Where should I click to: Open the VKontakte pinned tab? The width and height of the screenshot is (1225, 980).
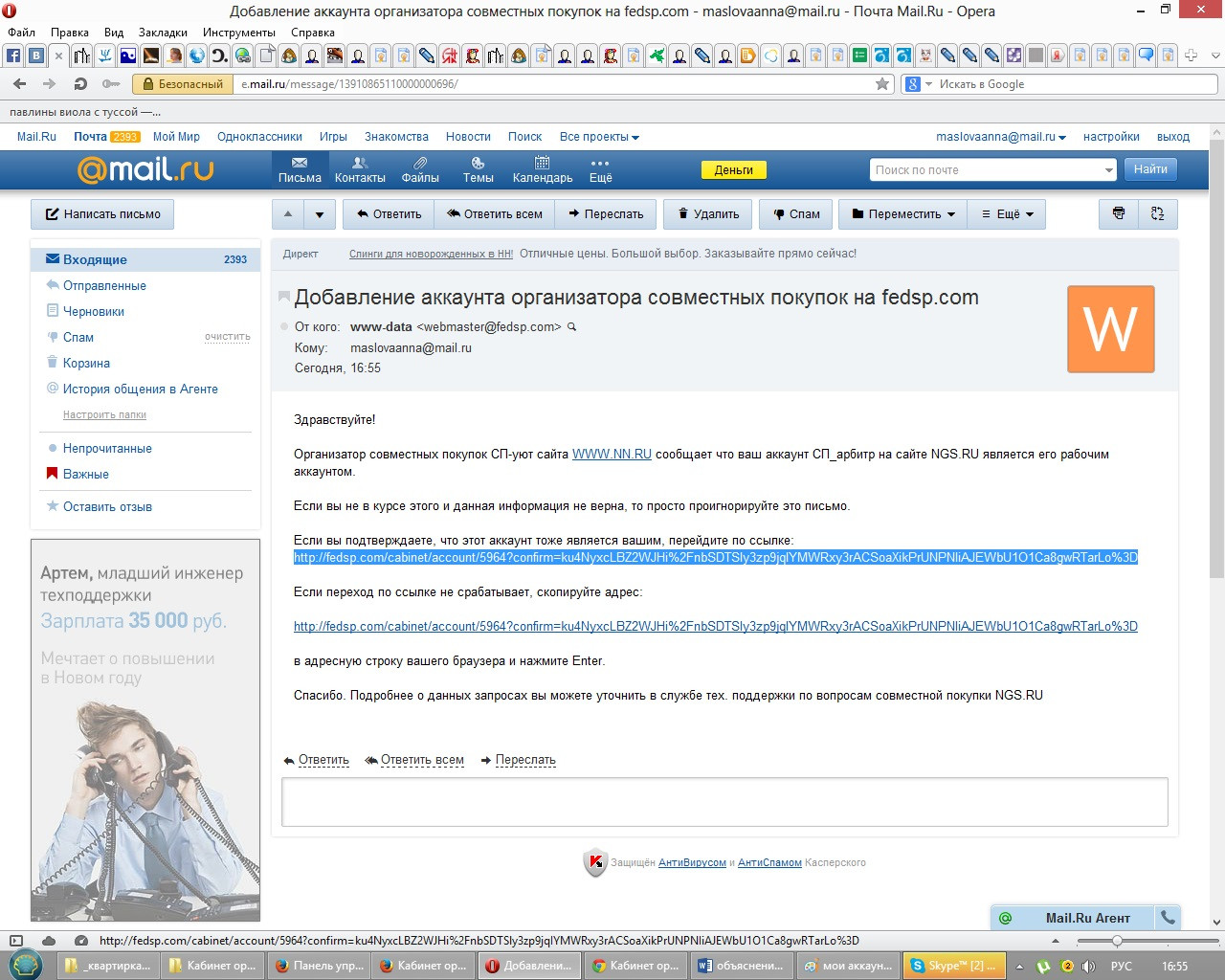tap(36, 56)
